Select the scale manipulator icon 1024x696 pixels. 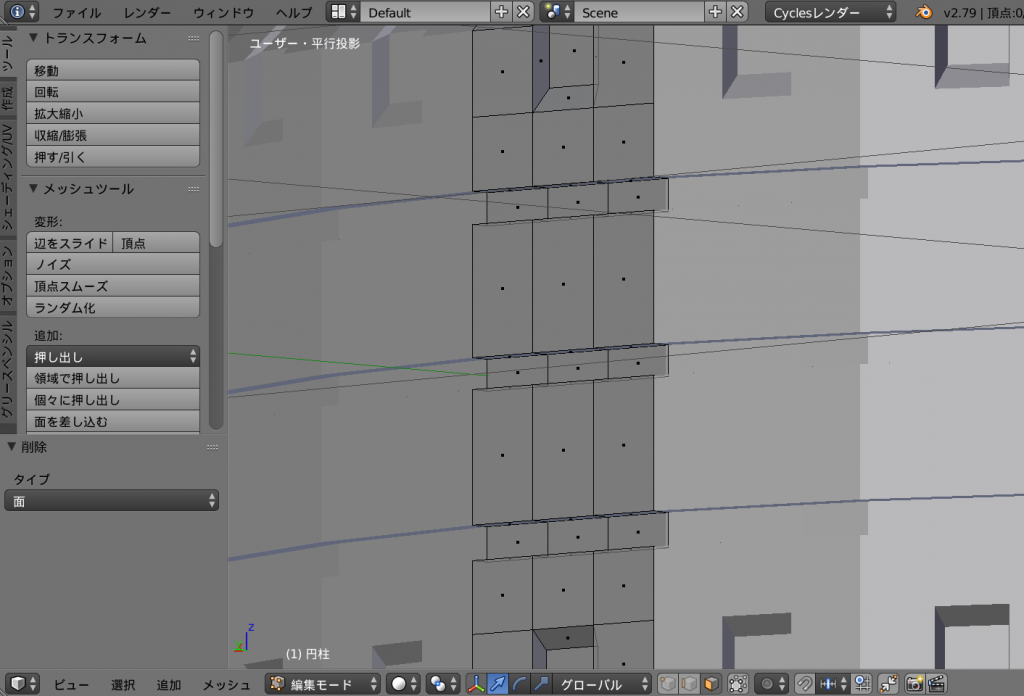[541, 685]
